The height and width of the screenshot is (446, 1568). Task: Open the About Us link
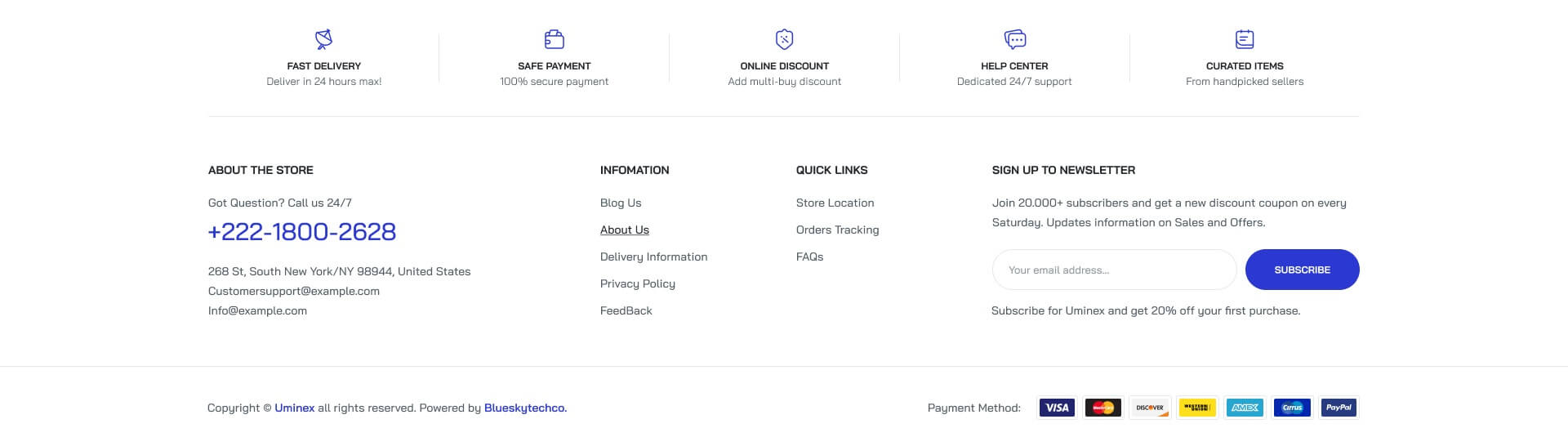(625, 230)
